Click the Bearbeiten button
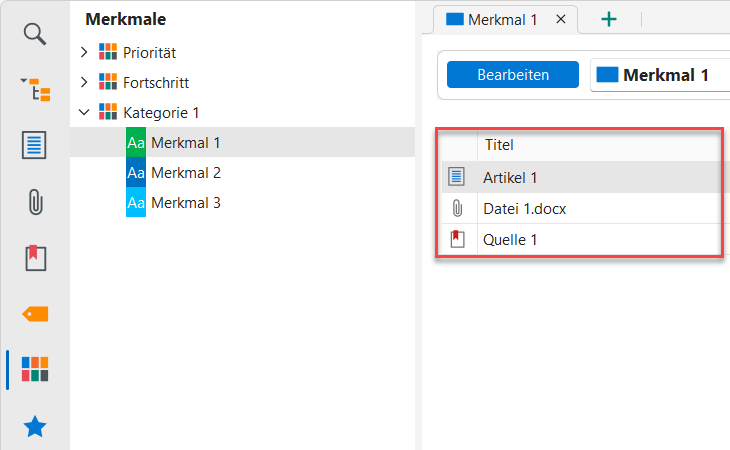730x450 pixels. click(512, 75)
